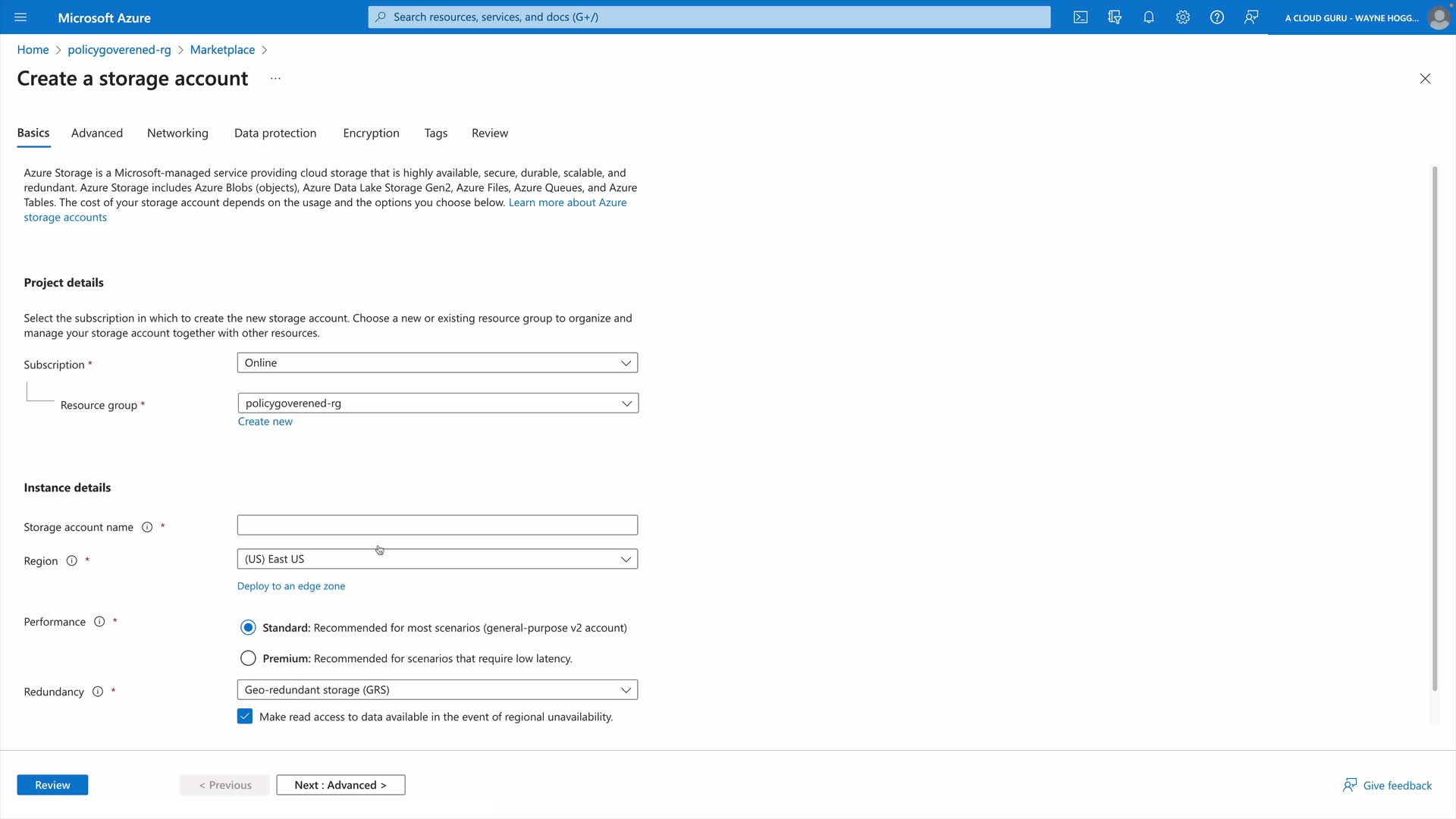Expand the Redundancy dropdown

[x=438, y=690]
